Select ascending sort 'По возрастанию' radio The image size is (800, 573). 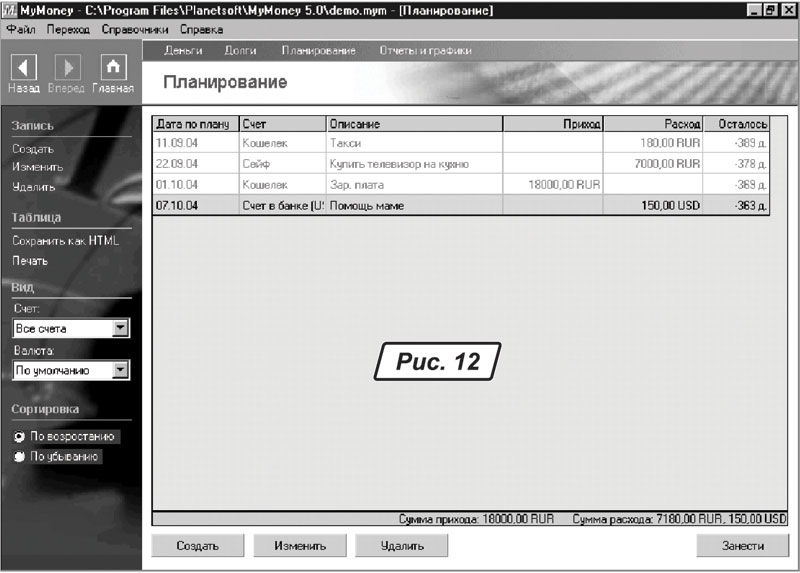18,437
